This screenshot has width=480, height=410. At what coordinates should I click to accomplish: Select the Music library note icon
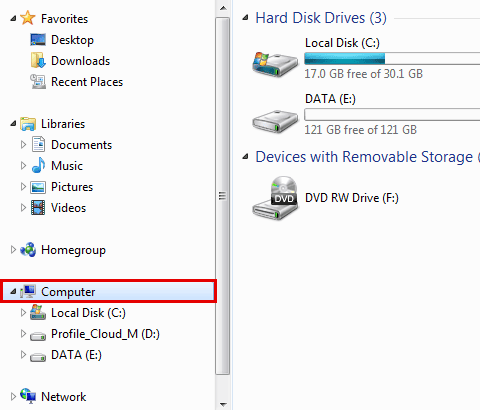point(38,165)
